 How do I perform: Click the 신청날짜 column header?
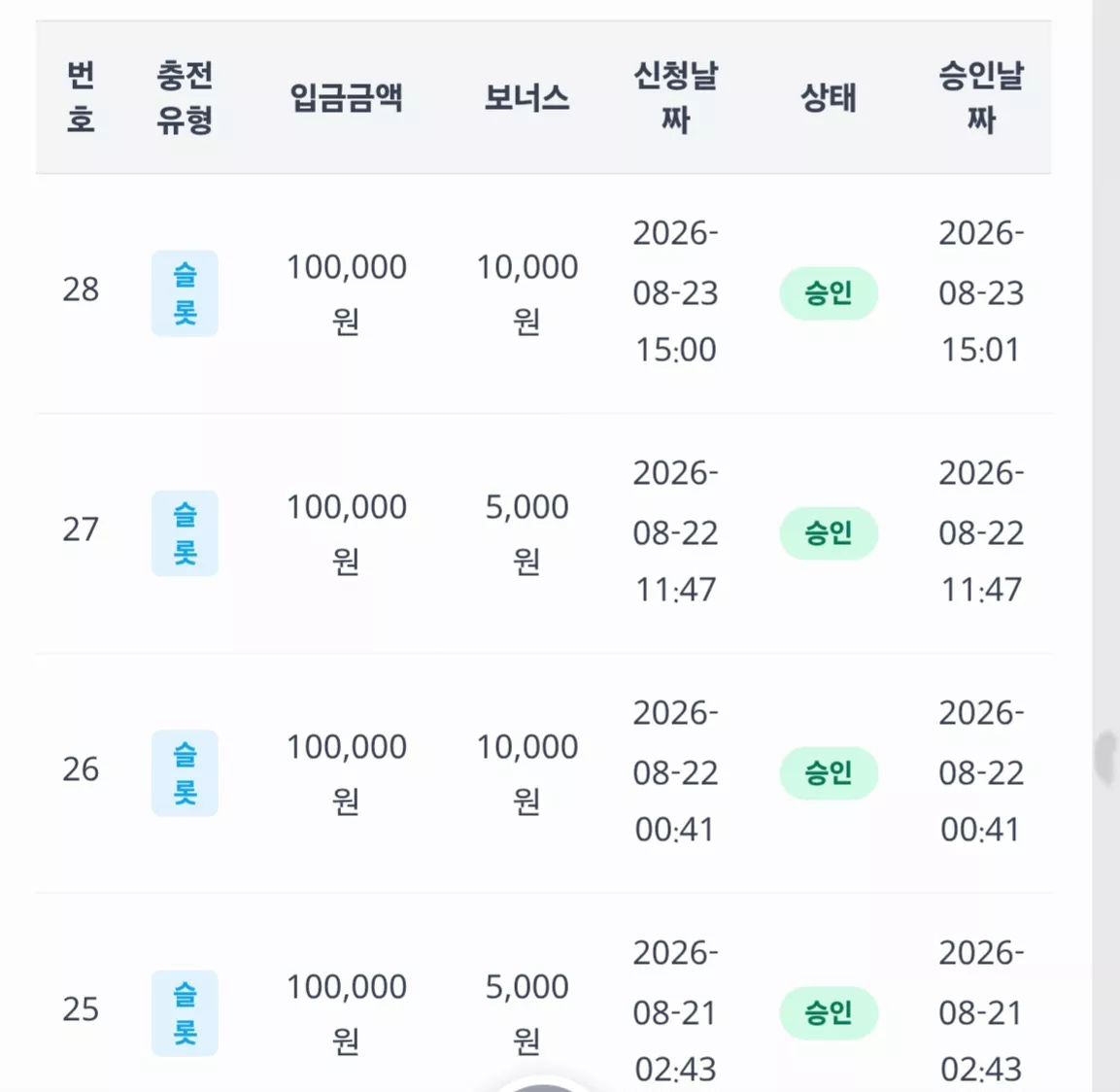[676, 97]
